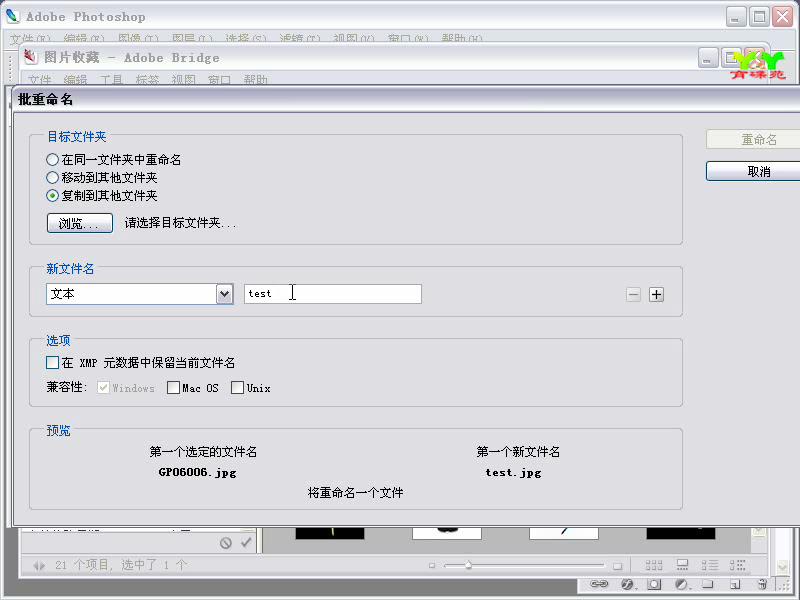Click original filename GP06006.jpg in preview
The width and height of the screenshot is (800, 600).
coord(197,472)
